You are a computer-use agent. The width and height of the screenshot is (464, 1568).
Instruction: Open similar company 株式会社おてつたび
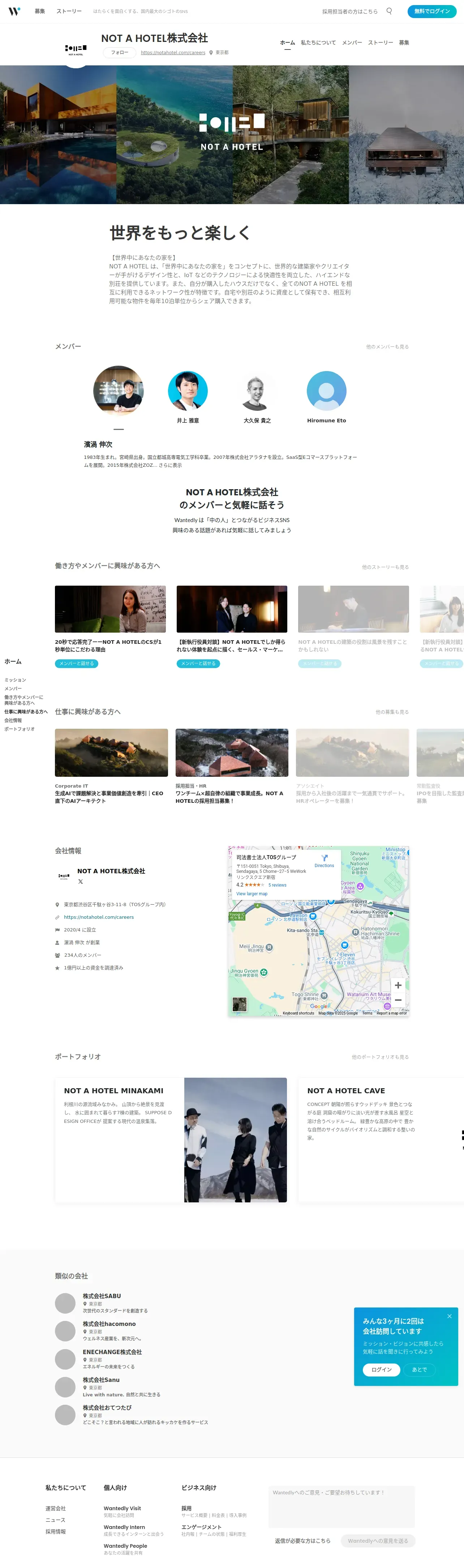[x=107, y=1408]
